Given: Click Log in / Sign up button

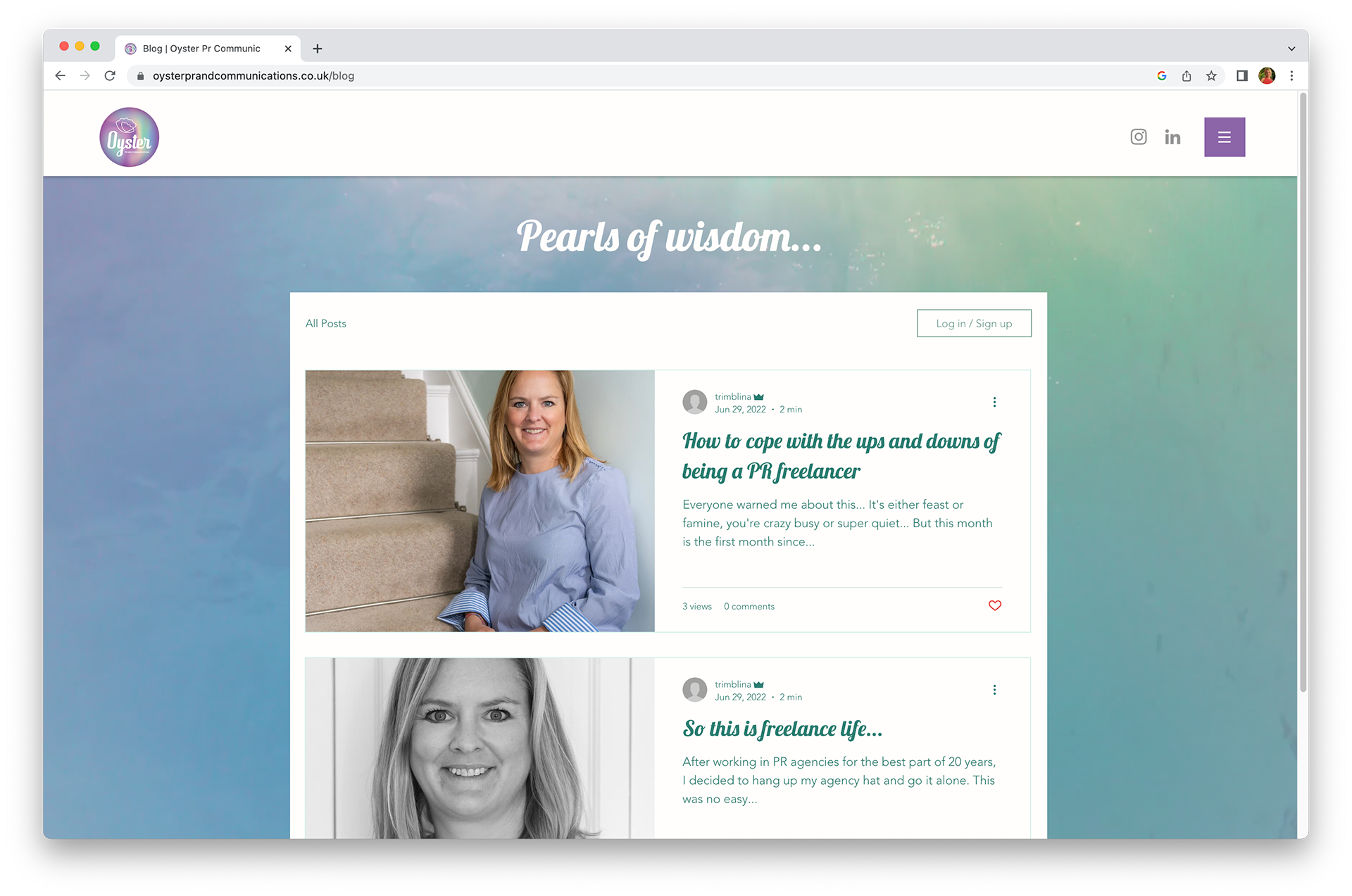Looking at the screenshot, I should tap(973, 324).
